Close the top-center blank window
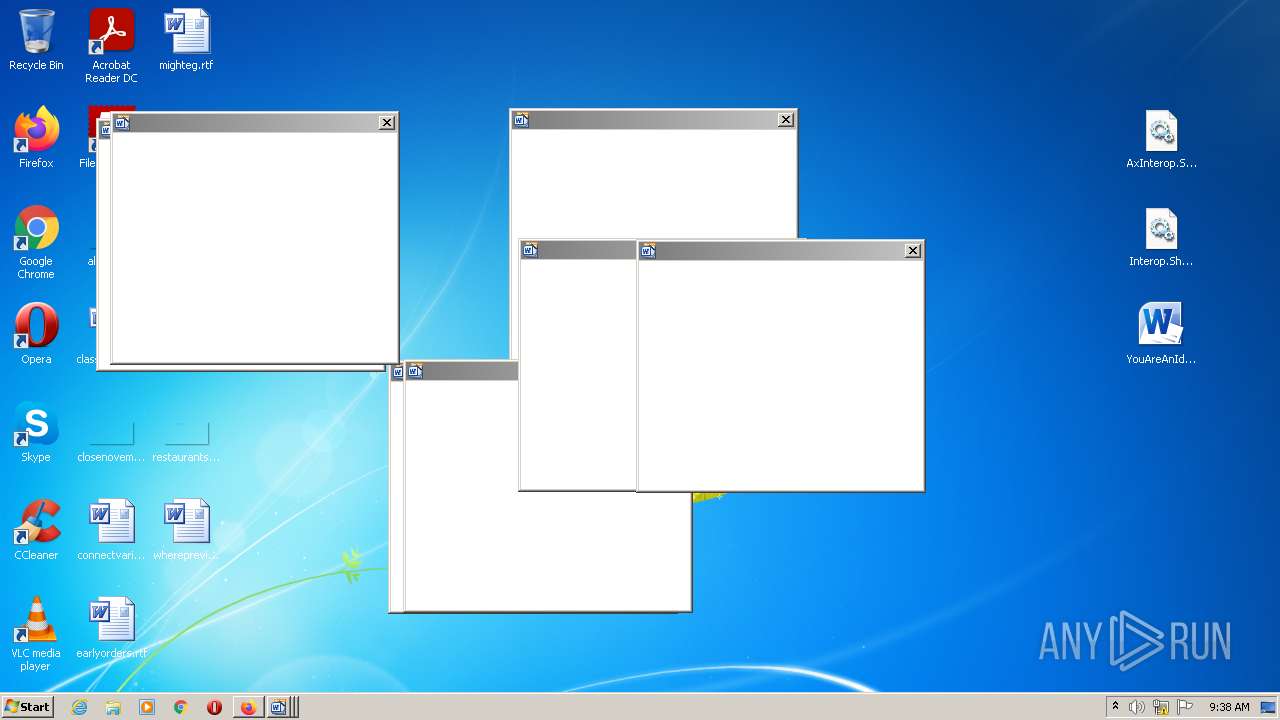 coord(786,120)
